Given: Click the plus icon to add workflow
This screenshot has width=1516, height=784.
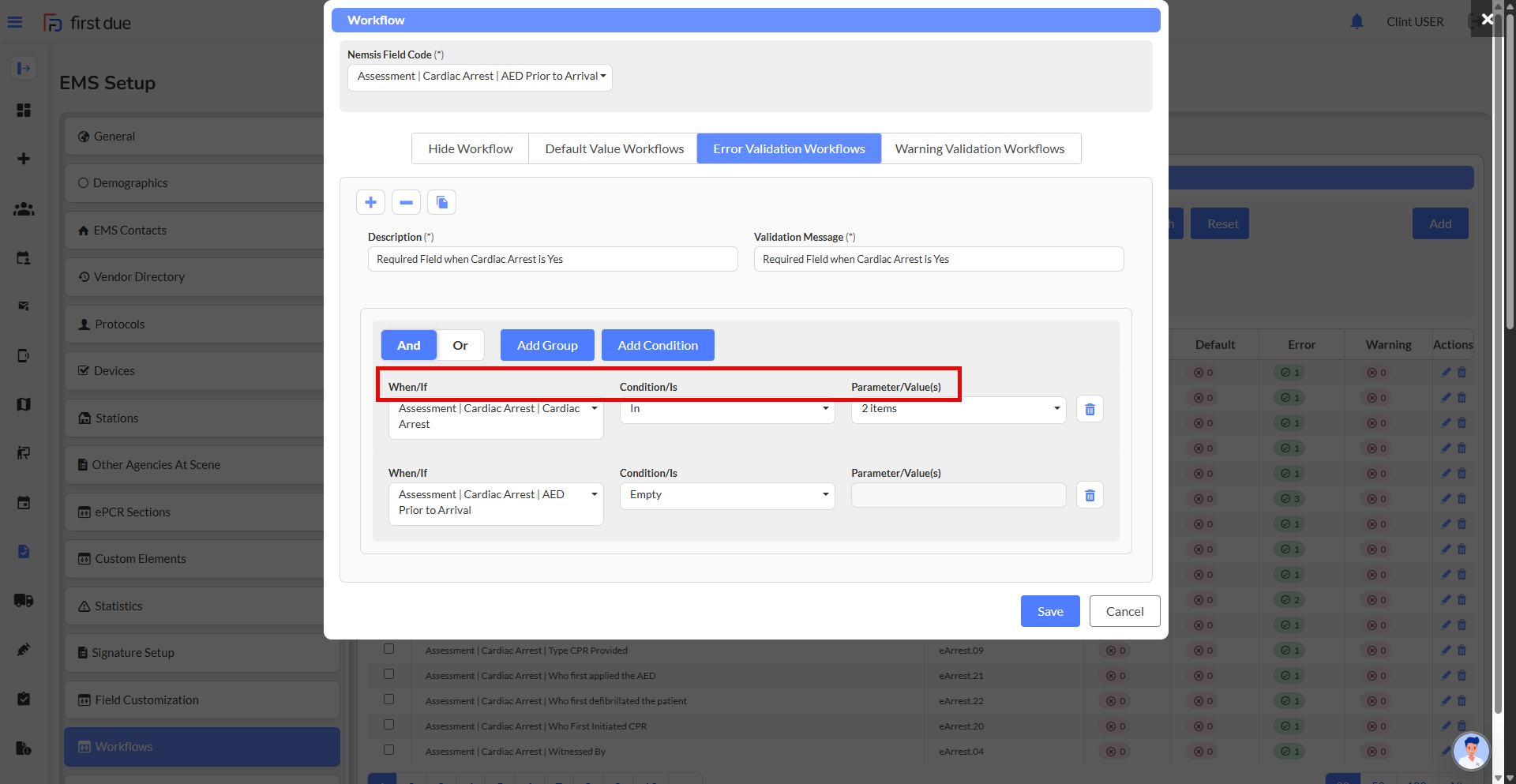Looking at the screenshot, I should (x=370, y=202).
